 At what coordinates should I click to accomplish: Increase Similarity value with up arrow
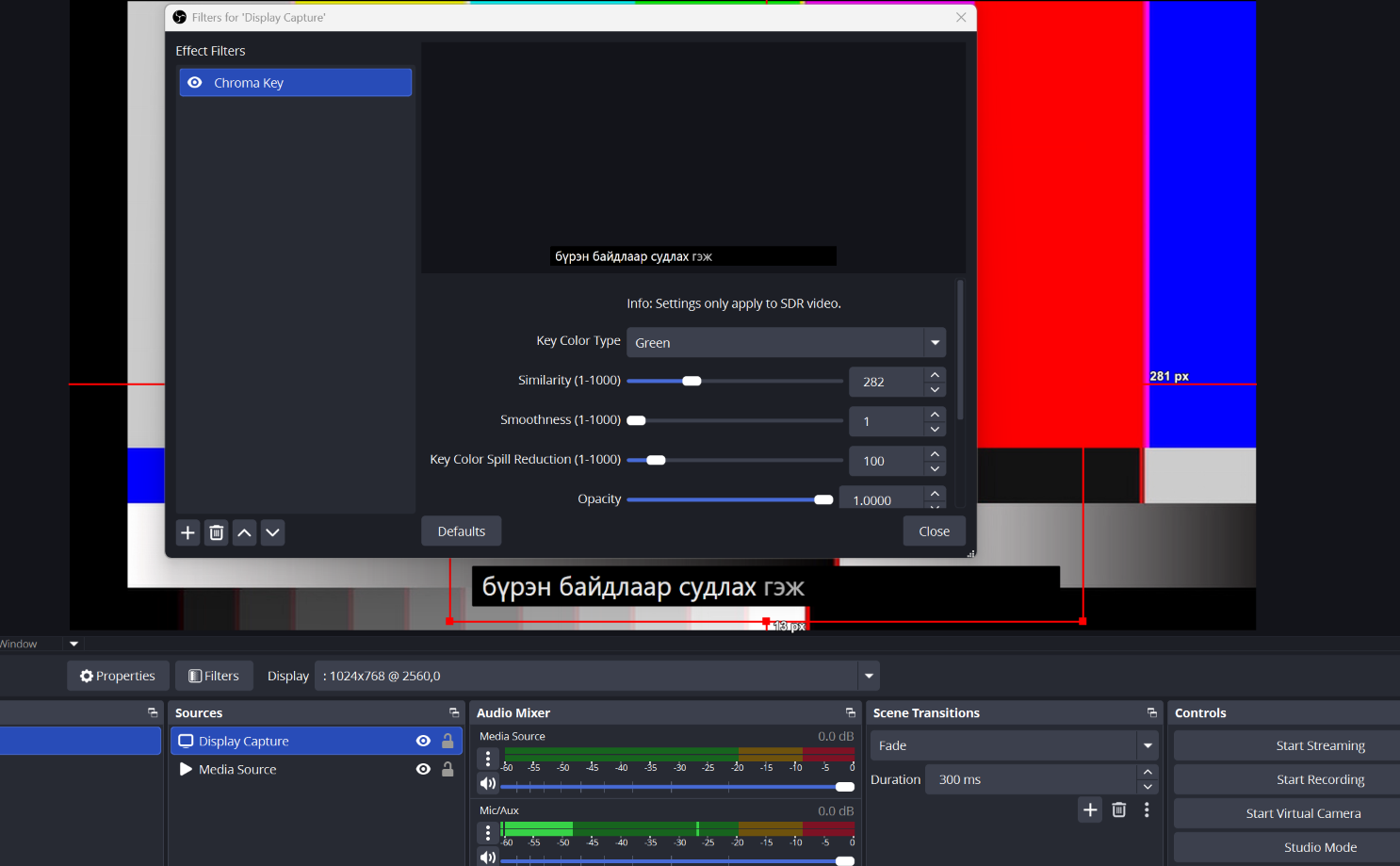coord(935,375)
